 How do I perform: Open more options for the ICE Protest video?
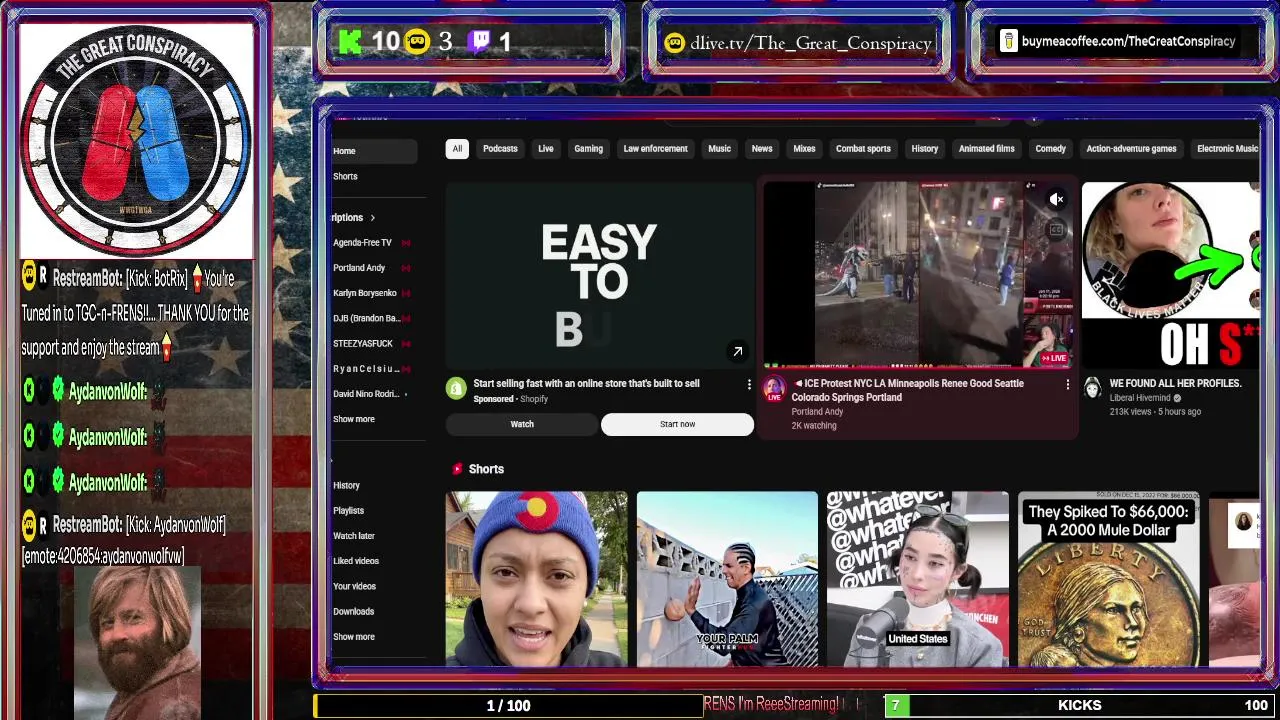point(1067,384)
